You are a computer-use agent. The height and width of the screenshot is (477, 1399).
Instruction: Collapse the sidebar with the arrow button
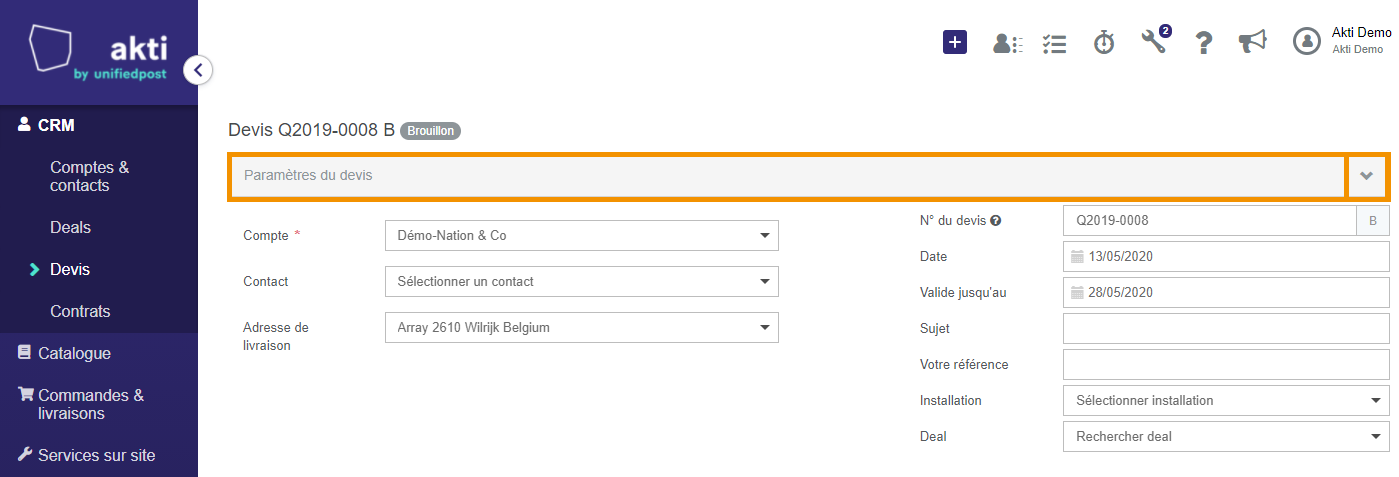[x=198, y=70]
